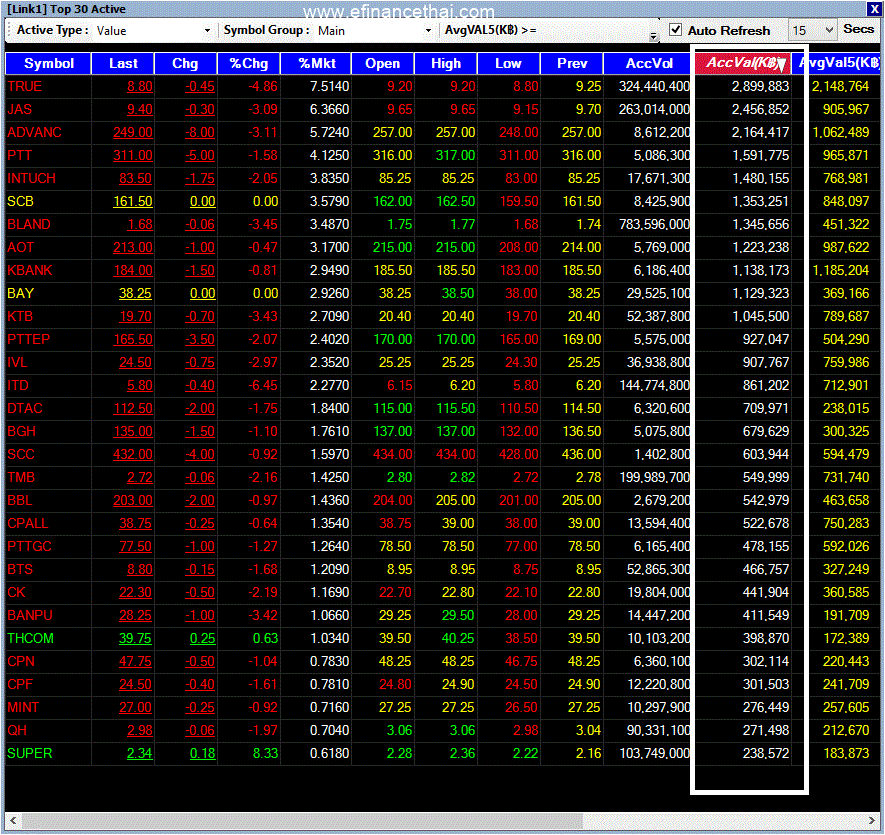885x835 pixels.
Task: Click TRUE last price 8.80
Action: pyautogui.click(x=140, y=86)
